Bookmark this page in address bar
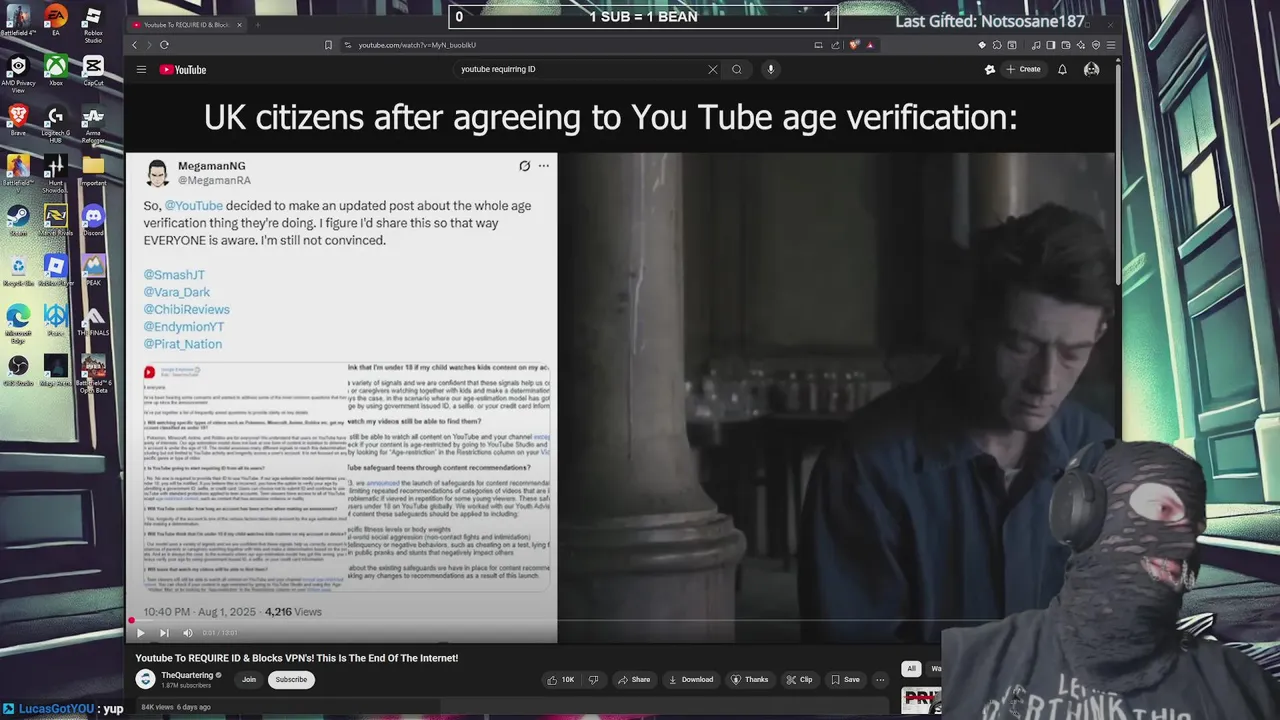 (328, 45)
